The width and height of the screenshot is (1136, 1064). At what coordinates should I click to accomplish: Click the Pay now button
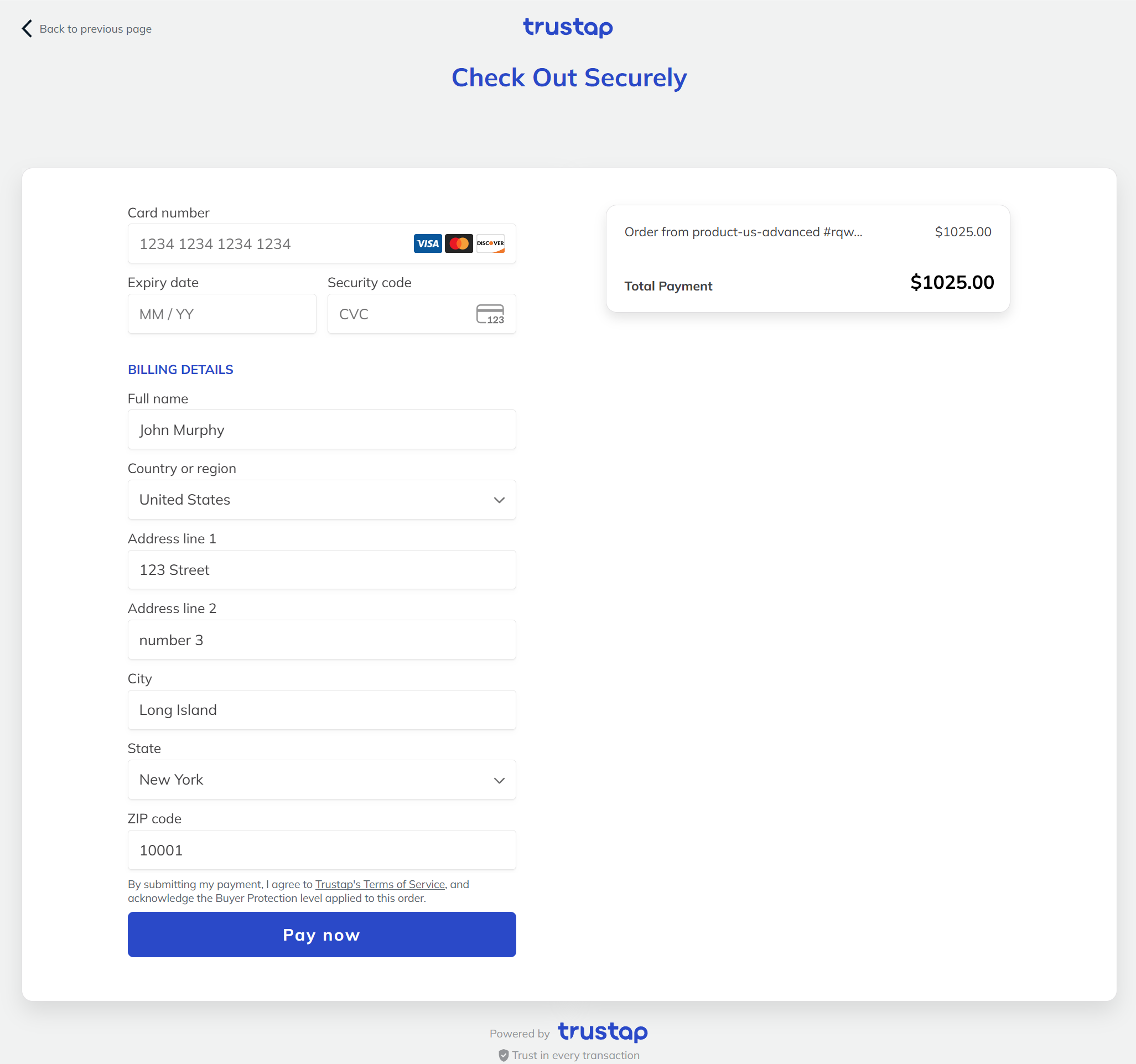click(321, 935)
